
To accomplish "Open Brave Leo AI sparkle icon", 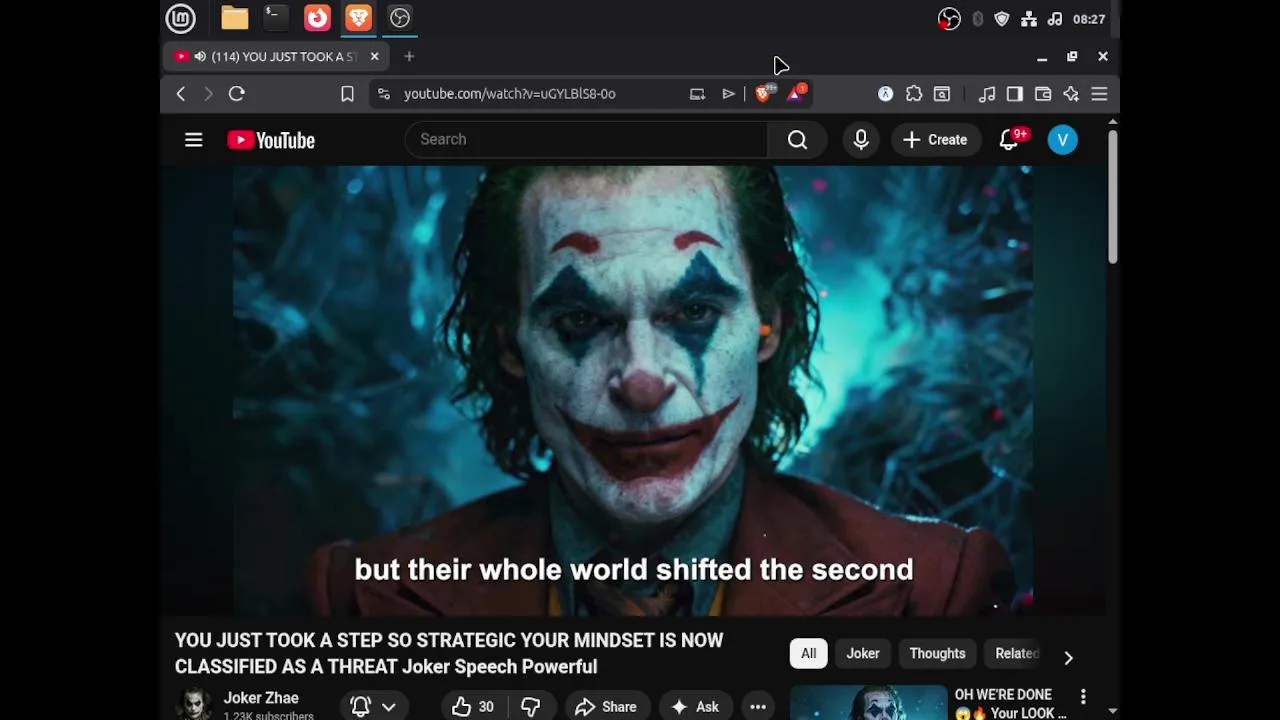I will pos(1071,94).
